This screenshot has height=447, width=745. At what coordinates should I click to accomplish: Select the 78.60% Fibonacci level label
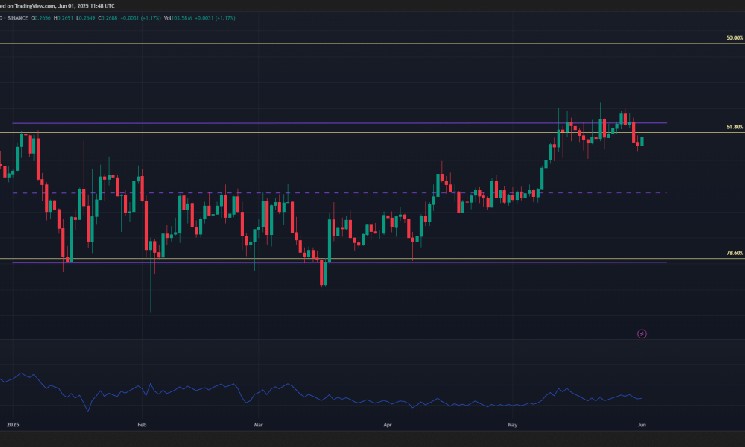point(734,253)
